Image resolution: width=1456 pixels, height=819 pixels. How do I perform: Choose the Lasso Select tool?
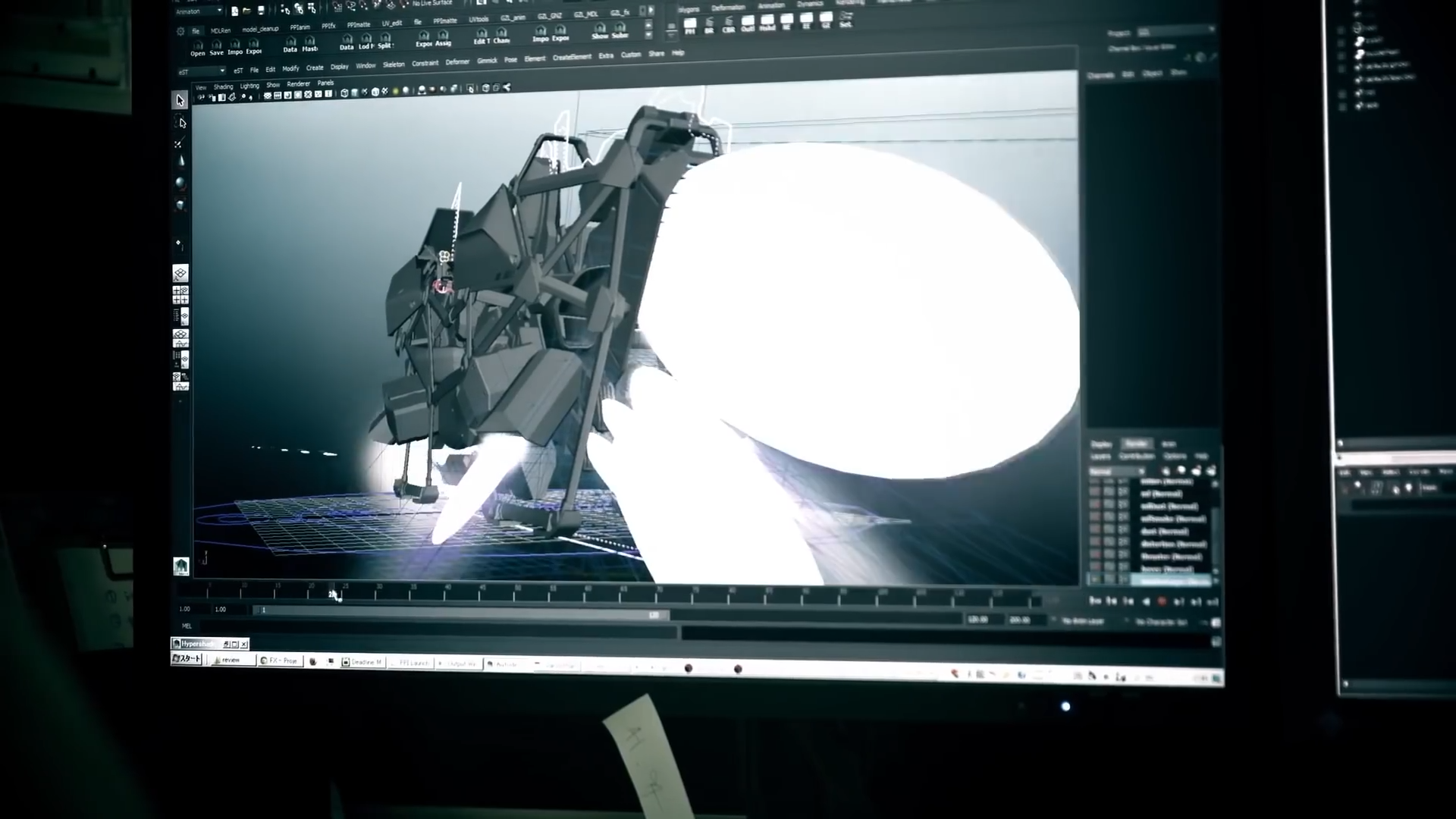(180, 122)
